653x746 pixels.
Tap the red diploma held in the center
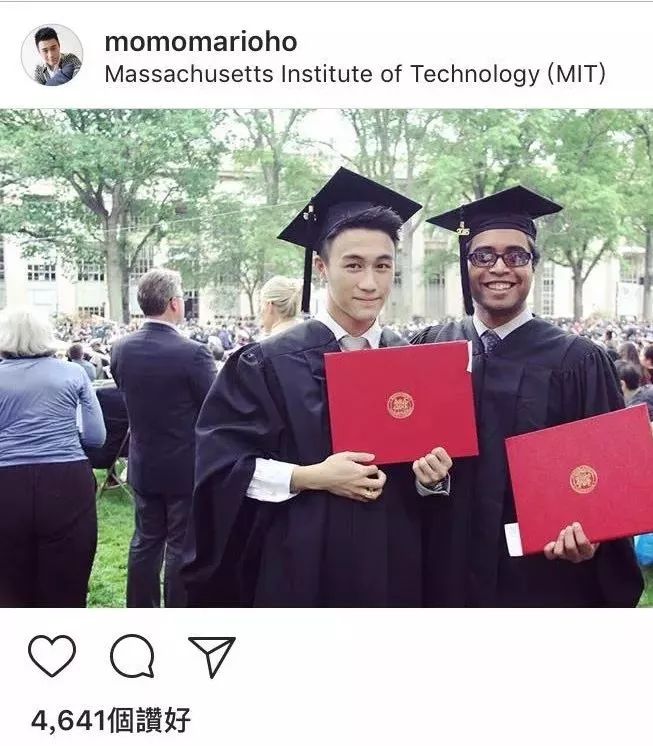click(x=400, y=402)
